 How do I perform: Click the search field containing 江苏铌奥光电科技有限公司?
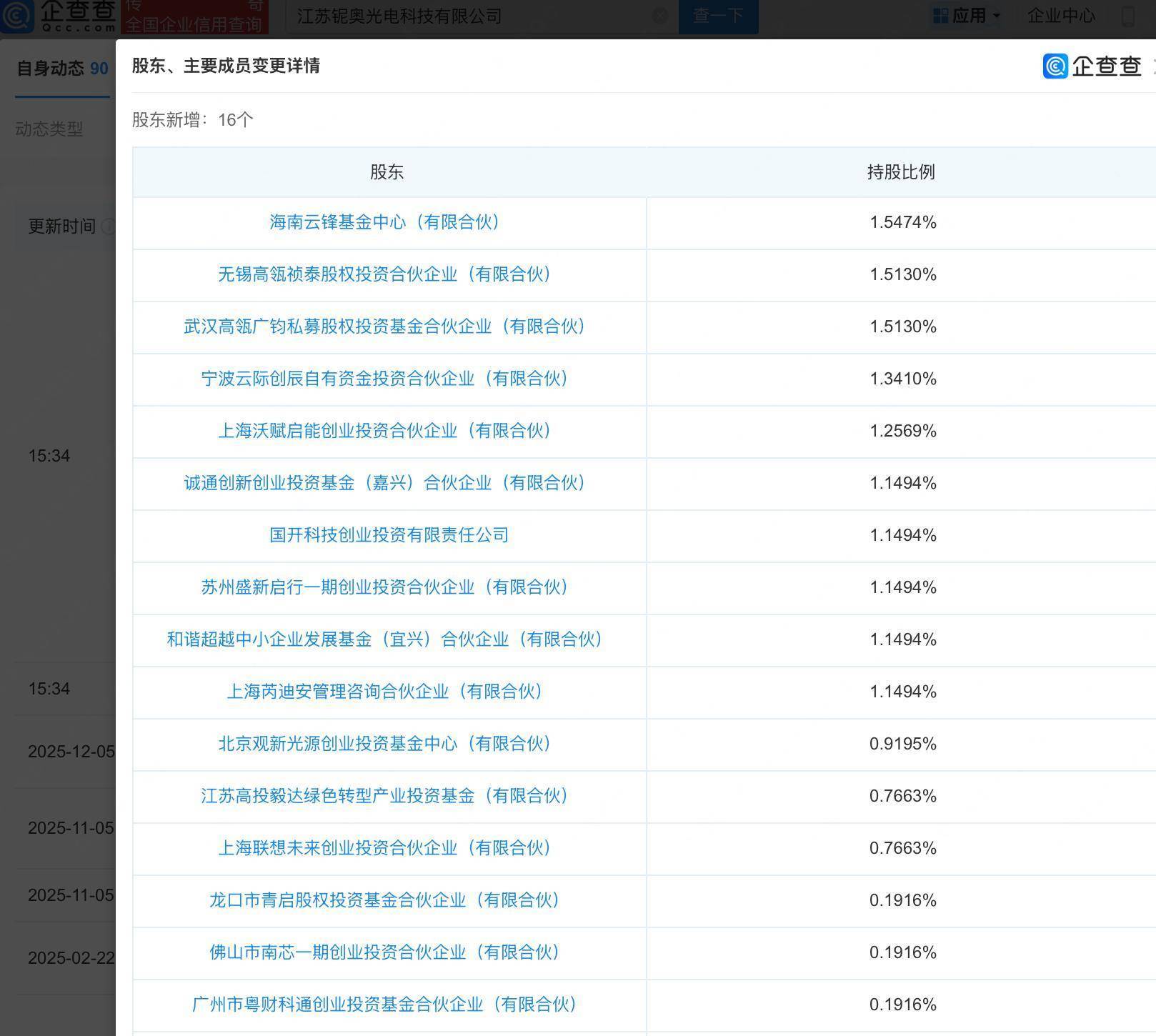pos(482,16)
